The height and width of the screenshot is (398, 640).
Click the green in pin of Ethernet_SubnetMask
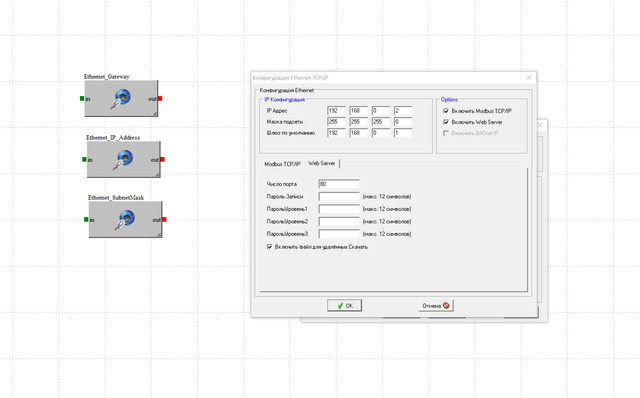86,220
